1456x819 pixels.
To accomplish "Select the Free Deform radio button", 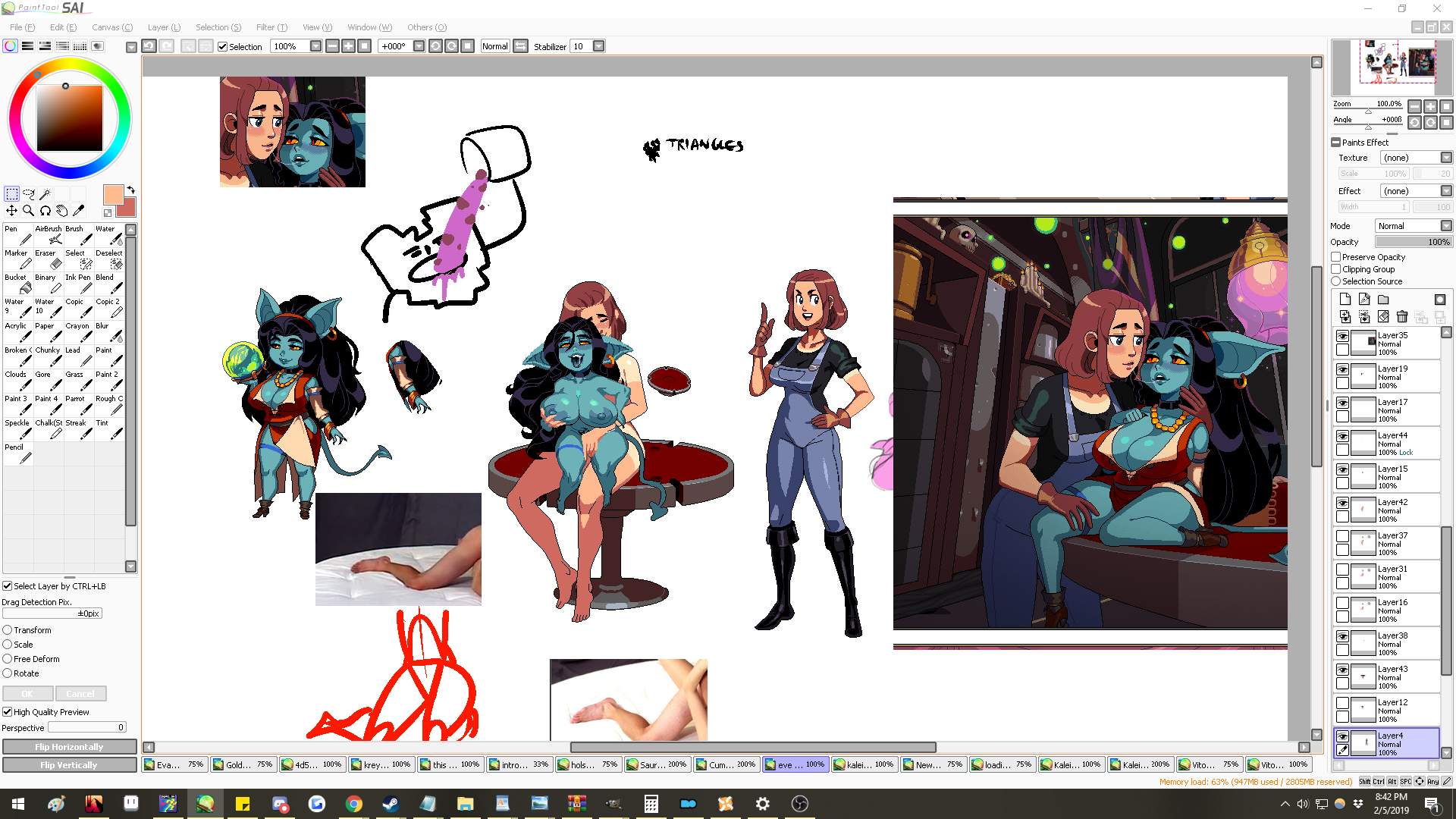I will (8, 659).
